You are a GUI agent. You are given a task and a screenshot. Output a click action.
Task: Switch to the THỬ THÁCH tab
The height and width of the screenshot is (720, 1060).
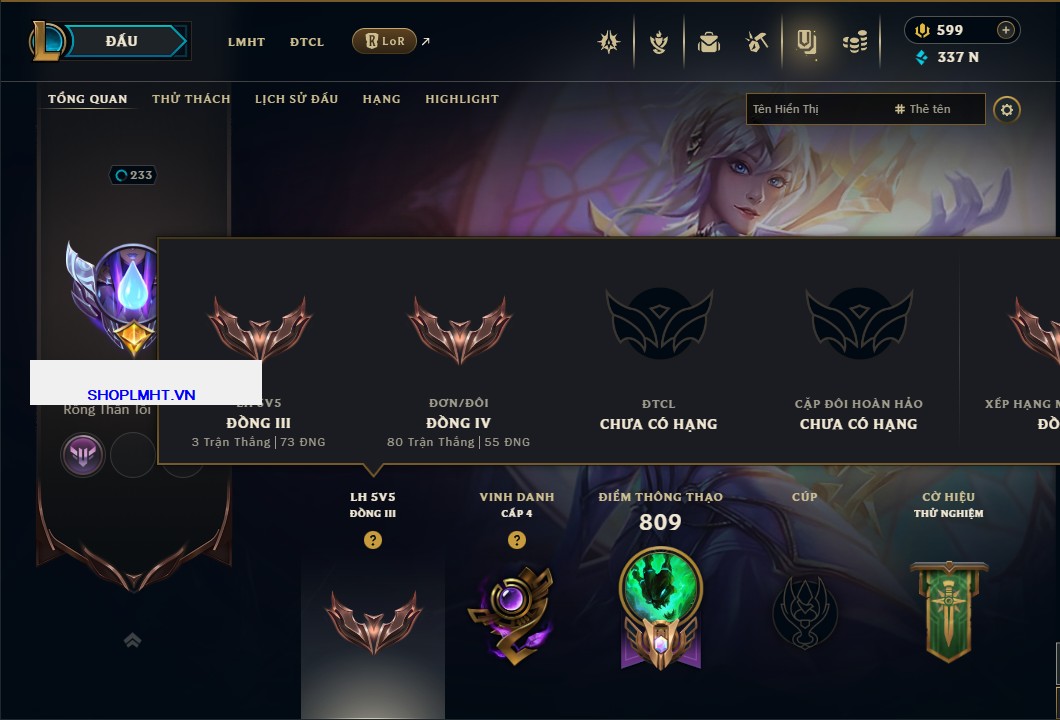pyautogui.click(x=191, y=99)
